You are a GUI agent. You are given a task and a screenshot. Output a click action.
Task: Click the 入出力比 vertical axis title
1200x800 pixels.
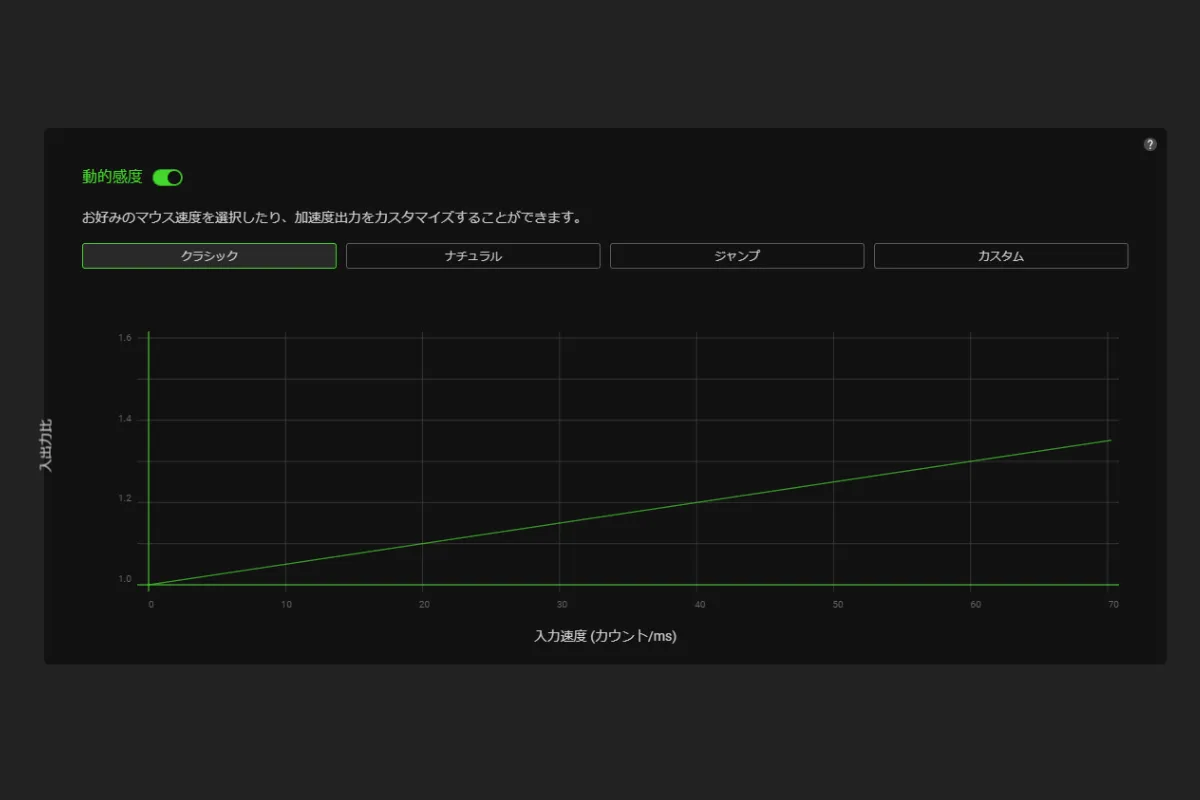46,446
